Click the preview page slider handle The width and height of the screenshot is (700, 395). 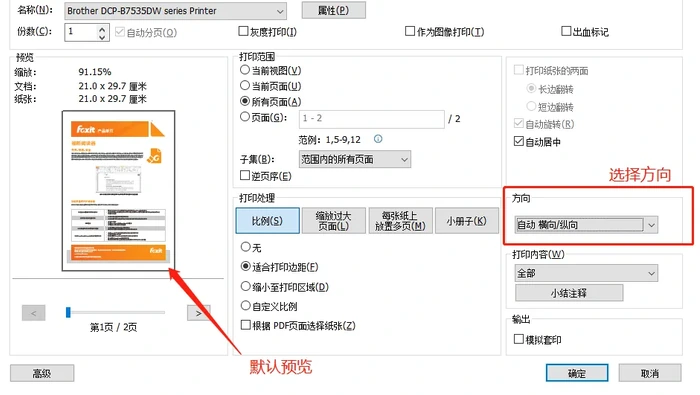click(68, 312)
